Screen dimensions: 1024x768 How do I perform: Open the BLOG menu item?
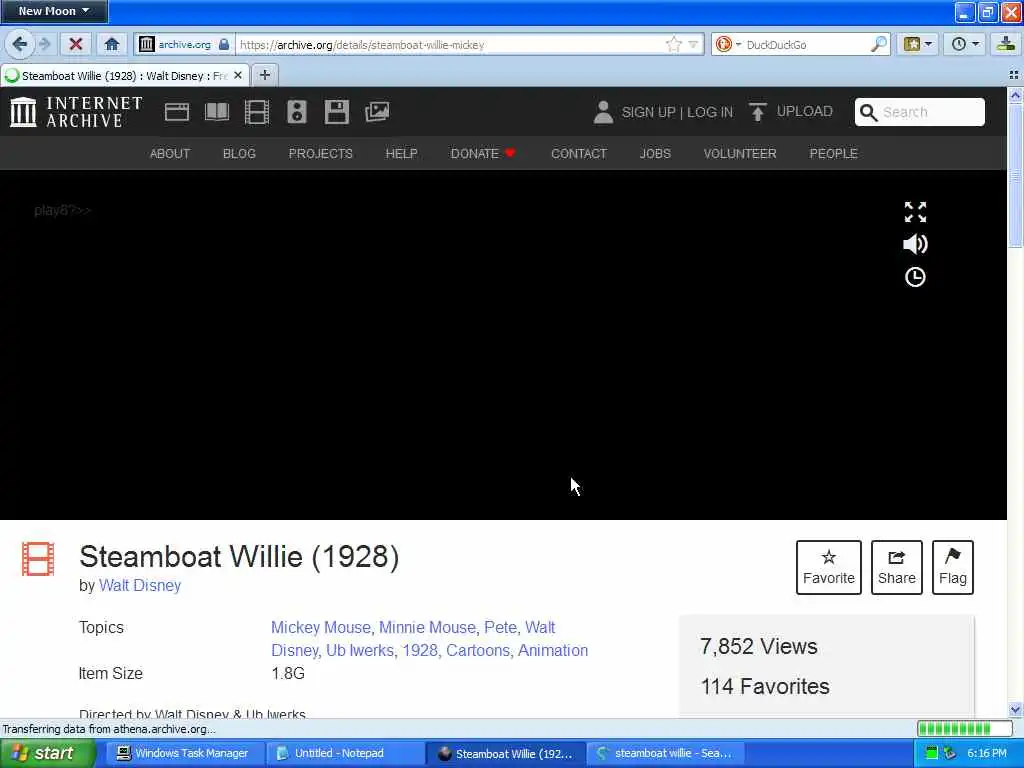239,153
